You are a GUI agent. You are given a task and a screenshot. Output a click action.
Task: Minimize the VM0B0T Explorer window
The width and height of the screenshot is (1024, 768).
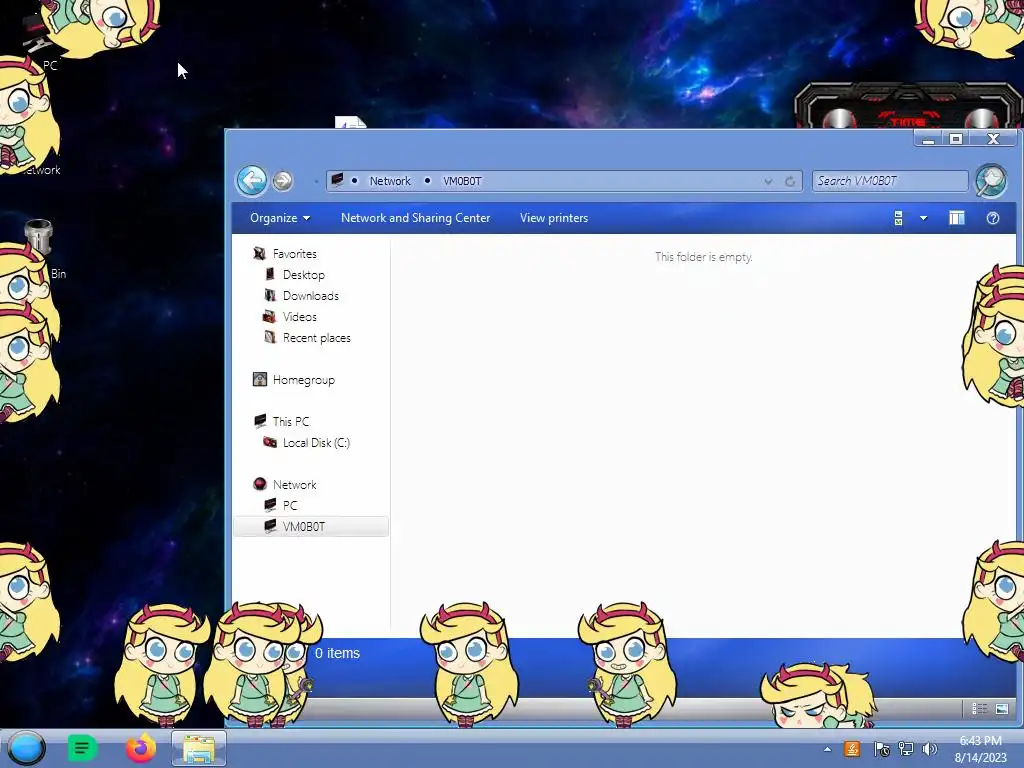(x=929, y=138)
